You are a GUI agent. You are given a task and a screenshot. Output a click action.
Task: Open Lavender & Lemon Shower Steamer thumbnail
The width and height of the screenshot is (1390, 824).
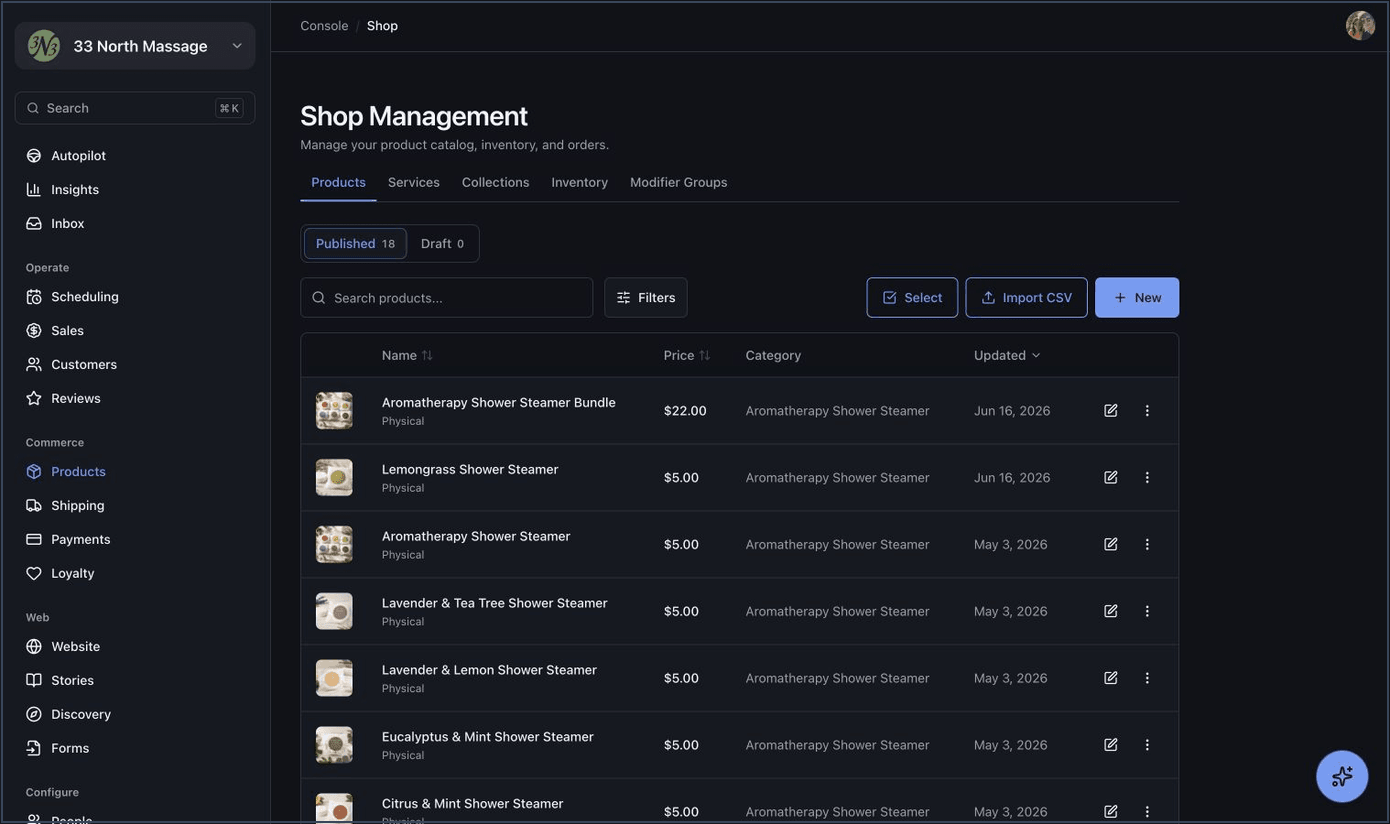tap(334, 678)
